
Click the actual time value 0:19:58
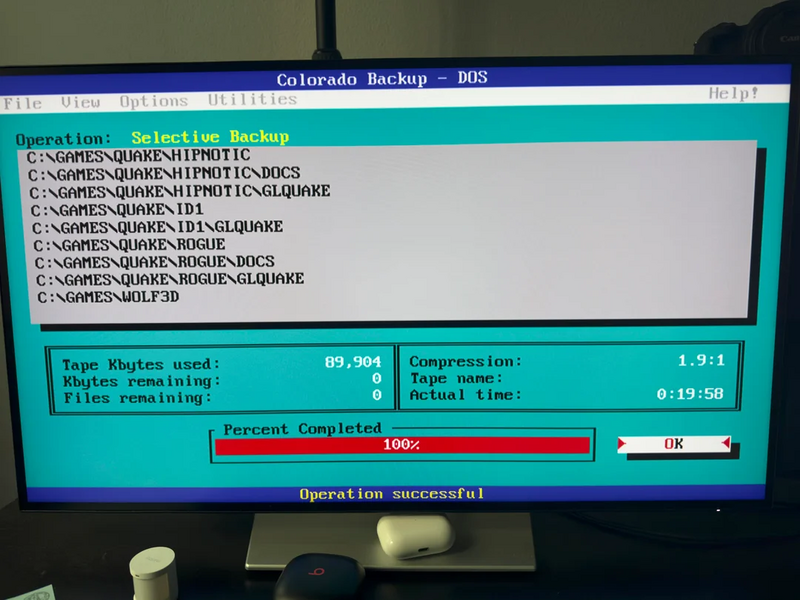click(x=690, y=393)
